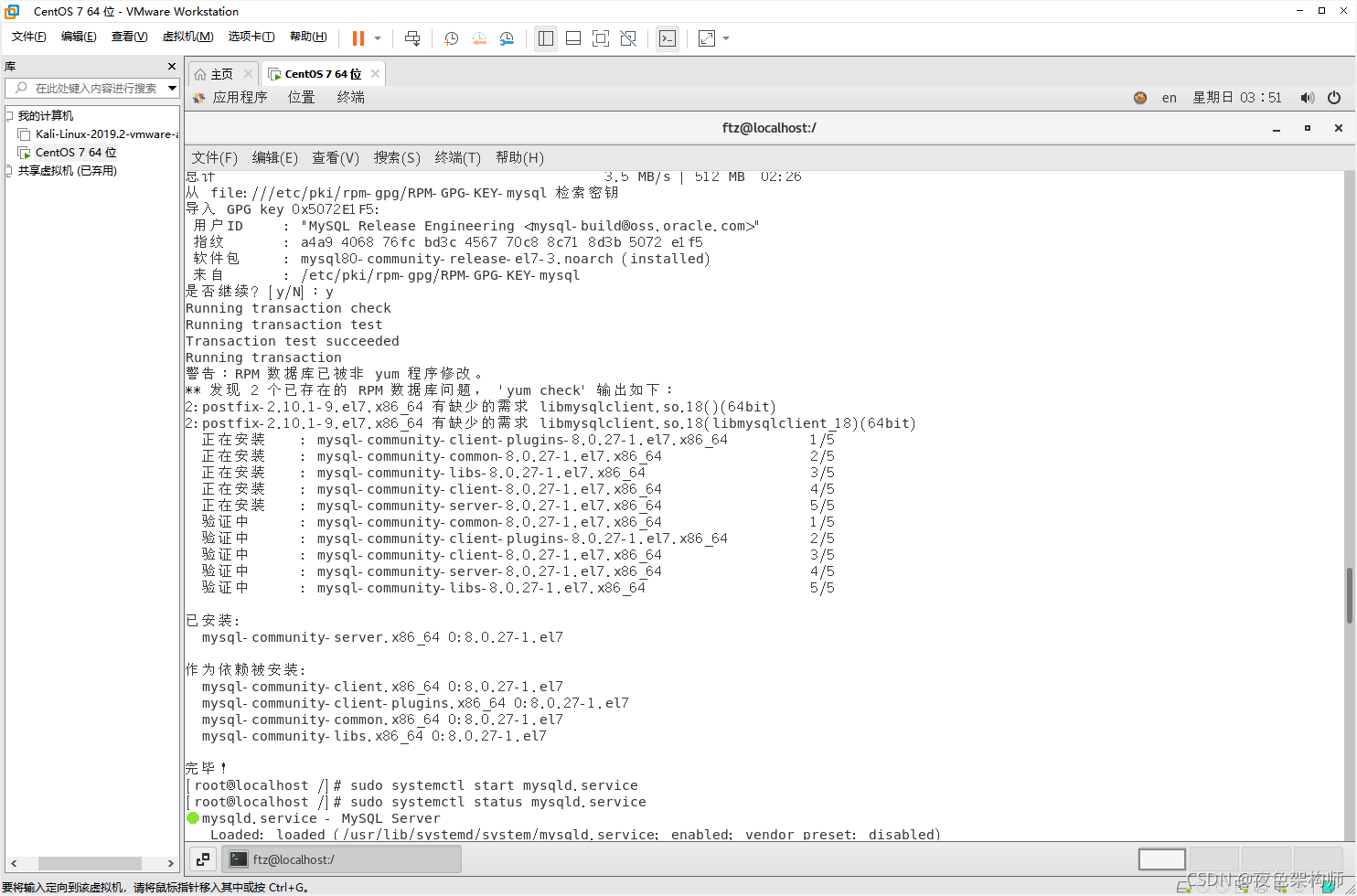Open the stretch guest dropdown arrow
This screenshot has width=1357, height=896.
click(726, 38)
